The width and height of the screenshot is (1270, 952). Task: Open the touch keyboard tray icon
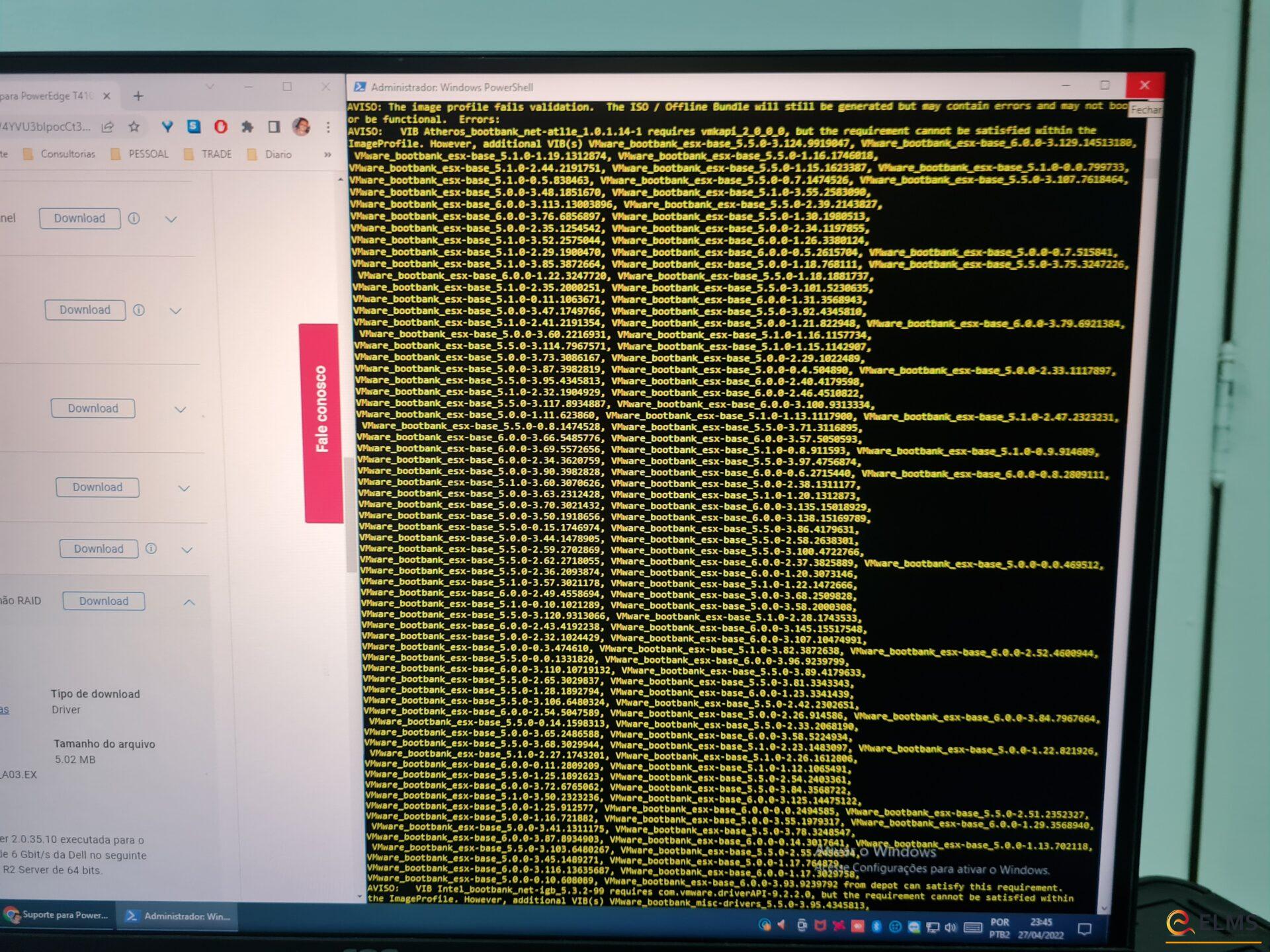point(972,928)
